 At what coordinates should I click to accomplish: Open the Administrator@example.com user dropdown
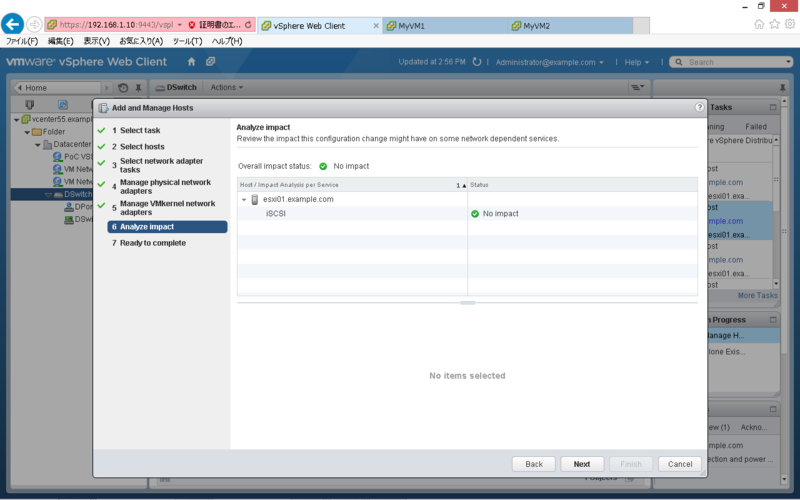[x=549, y=62]
